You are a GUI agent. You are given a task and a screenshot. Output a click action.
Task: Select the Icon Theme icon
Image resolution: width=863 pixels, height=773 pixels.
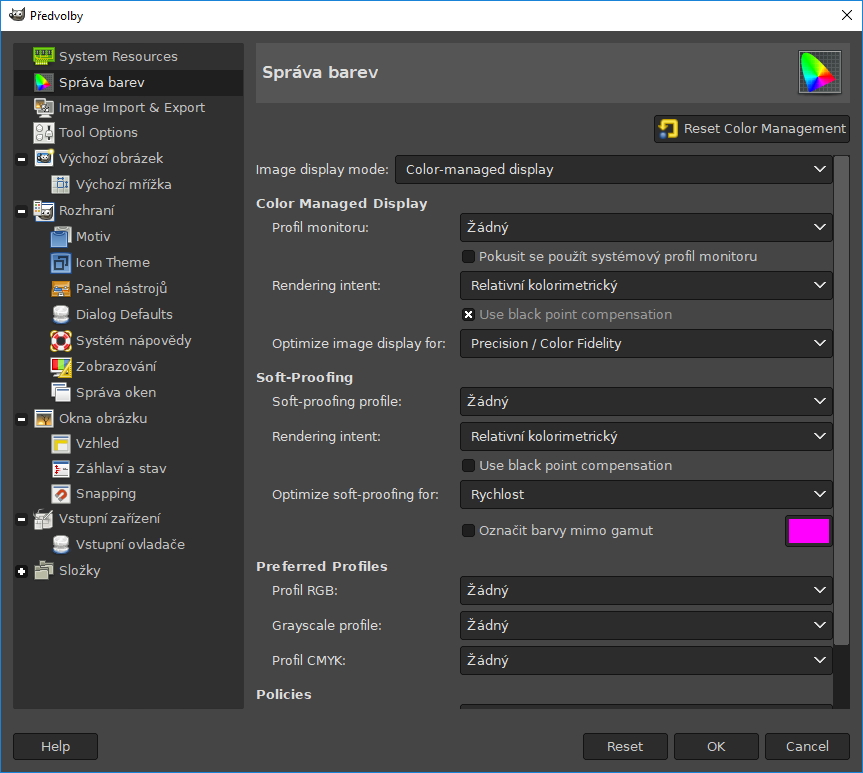pyautogui.click(x=61, y=262)
